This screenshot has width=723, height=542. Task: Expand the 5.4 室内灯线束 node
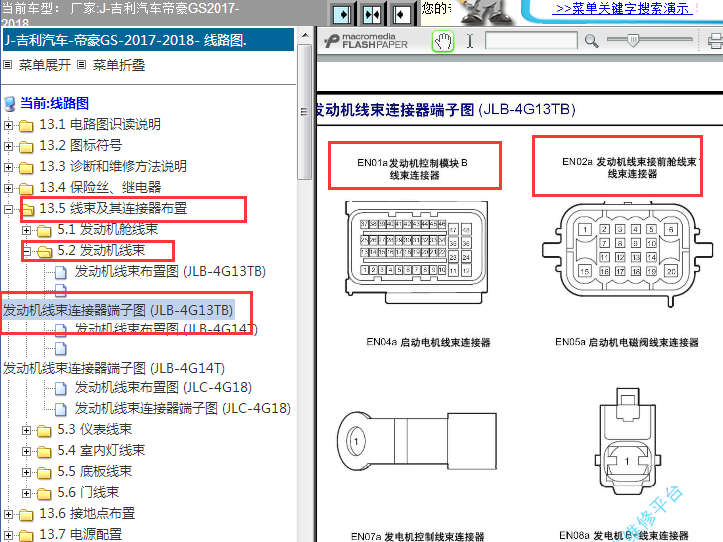(26, 451)
